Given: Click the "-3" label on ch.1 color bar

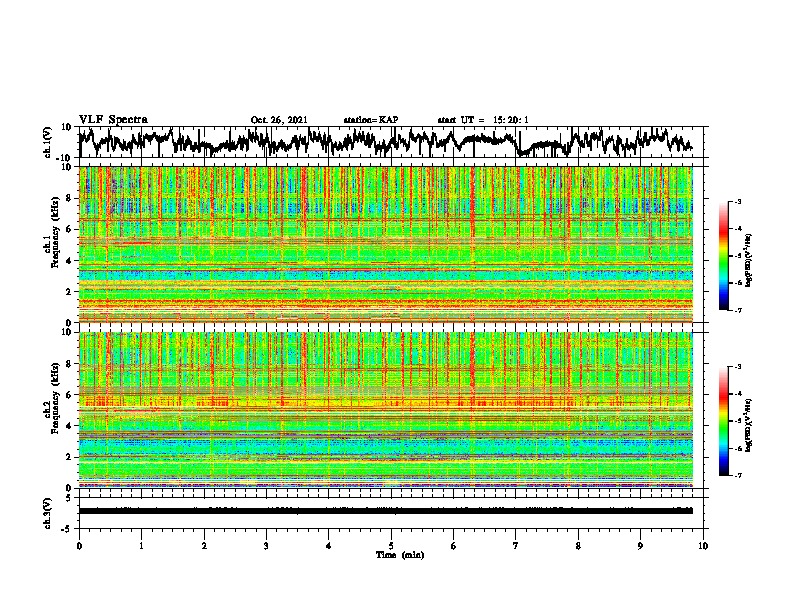Looking at the screenshot, I should 738,201.
